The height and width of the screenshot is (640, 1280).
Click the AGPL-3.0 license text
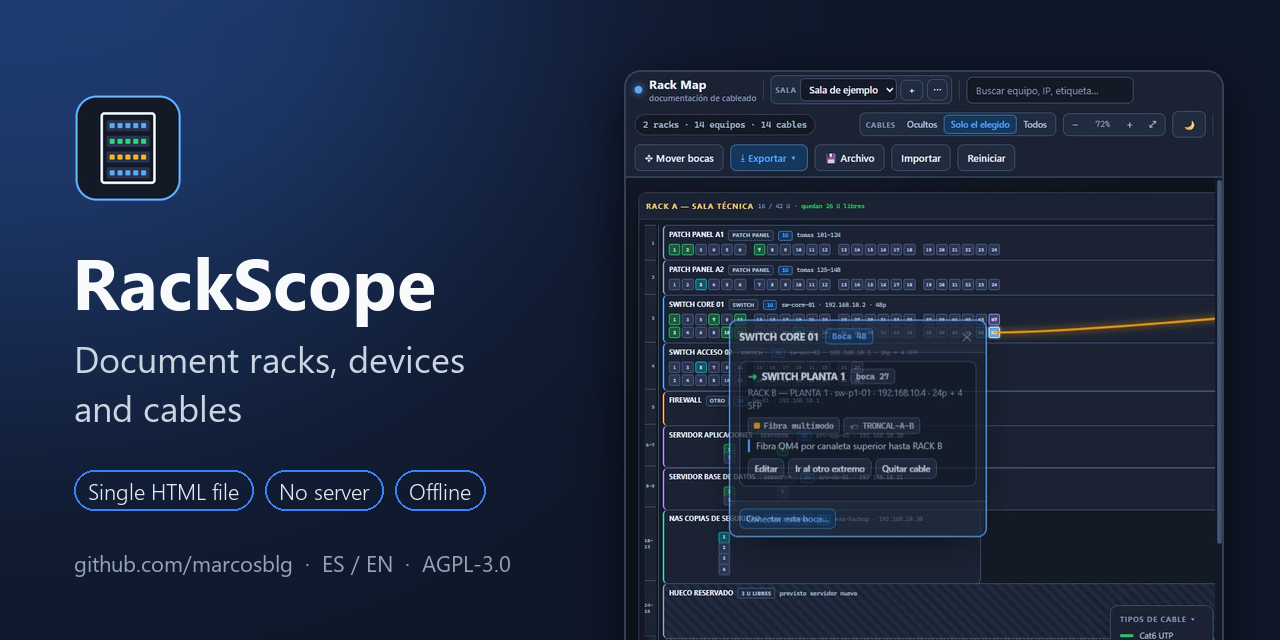click(466, 564)
